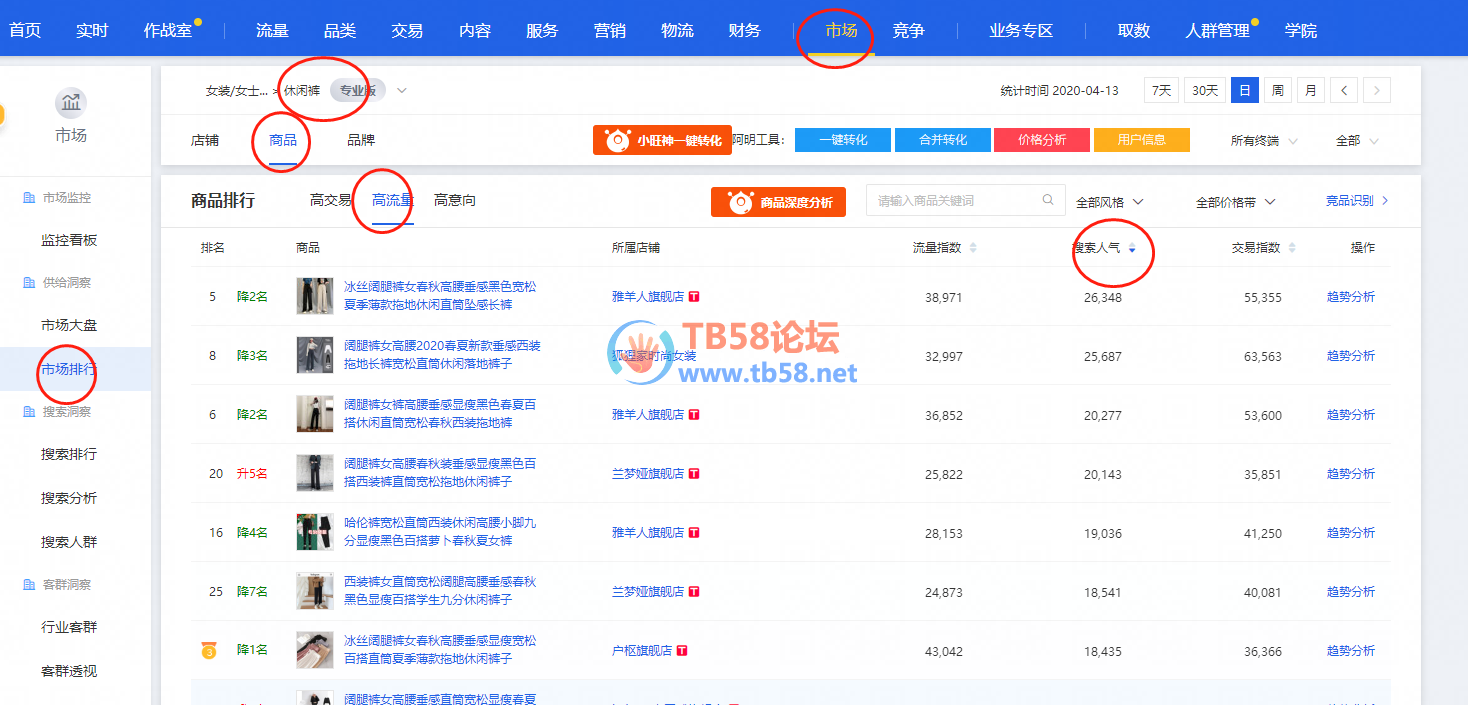Viewport: 1468px width, 705px height.
Task: Open 交易 in top navigation
Action: tap(407, 31)
